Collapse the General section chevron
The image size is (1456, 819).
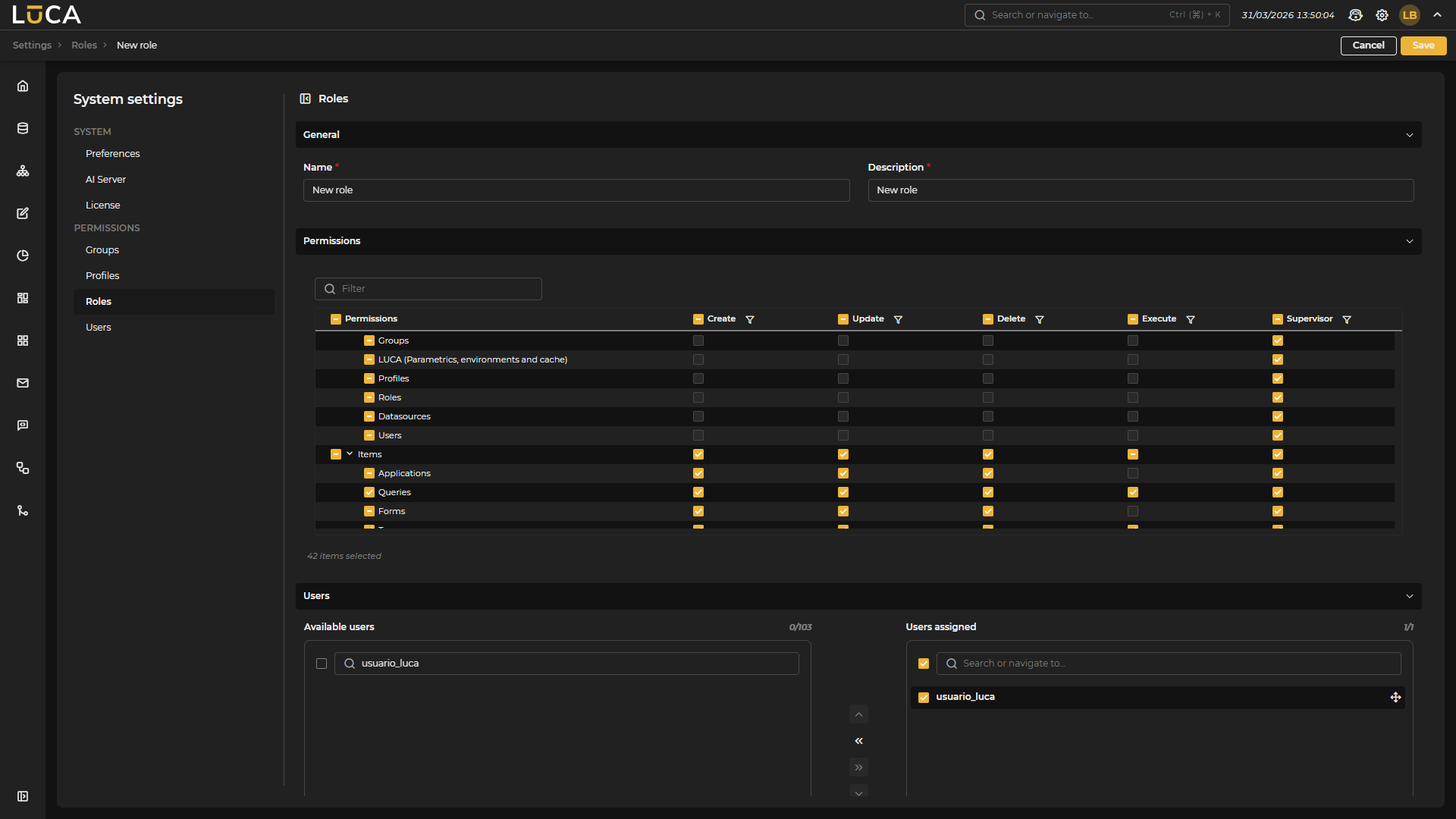(1410, 135)
